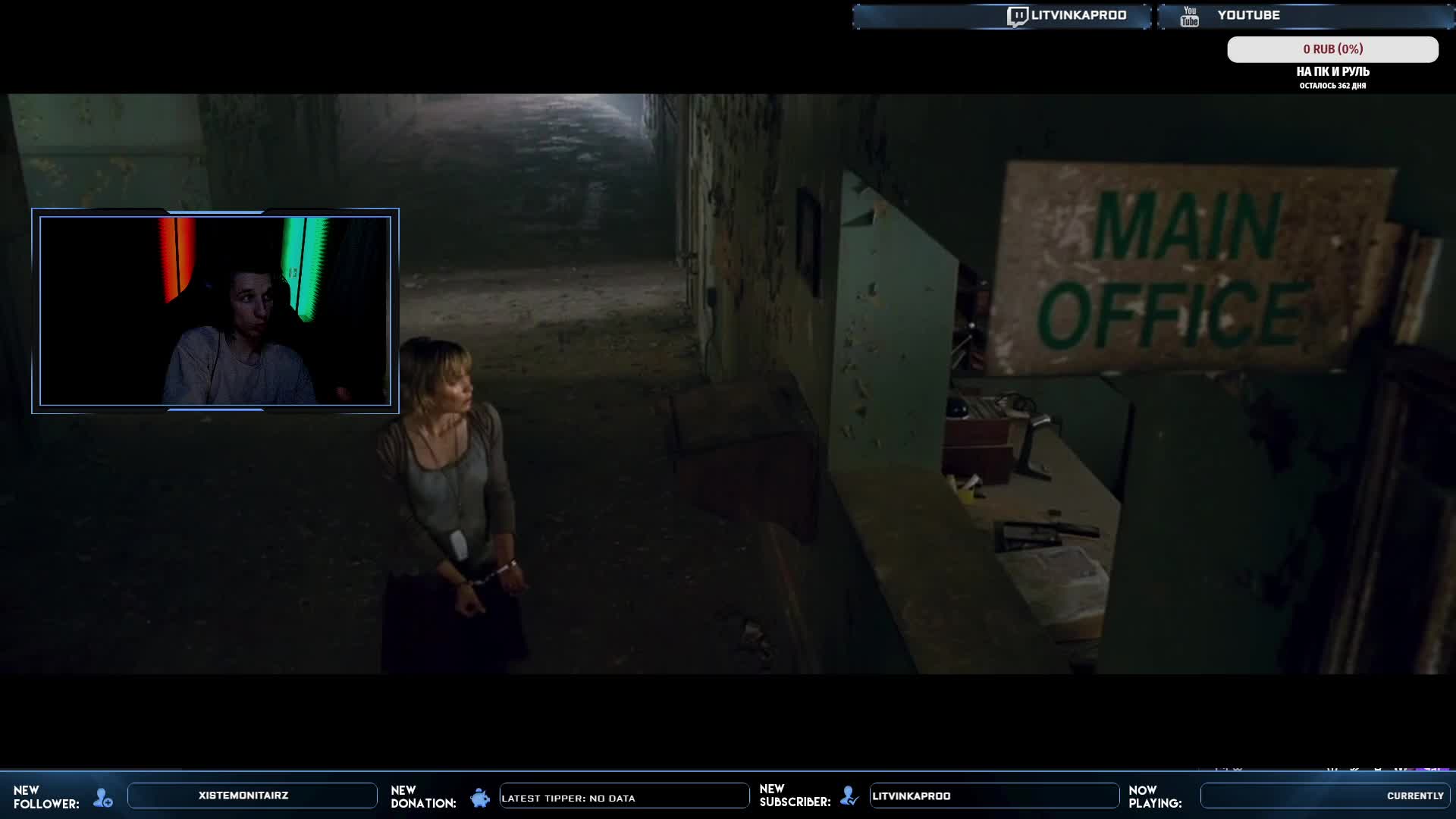Image resolution: width=1456 pixels, height=819 pixels.
Task: Click the НА ПК И РУЛЬ goal title
Action: point(1332,71)
